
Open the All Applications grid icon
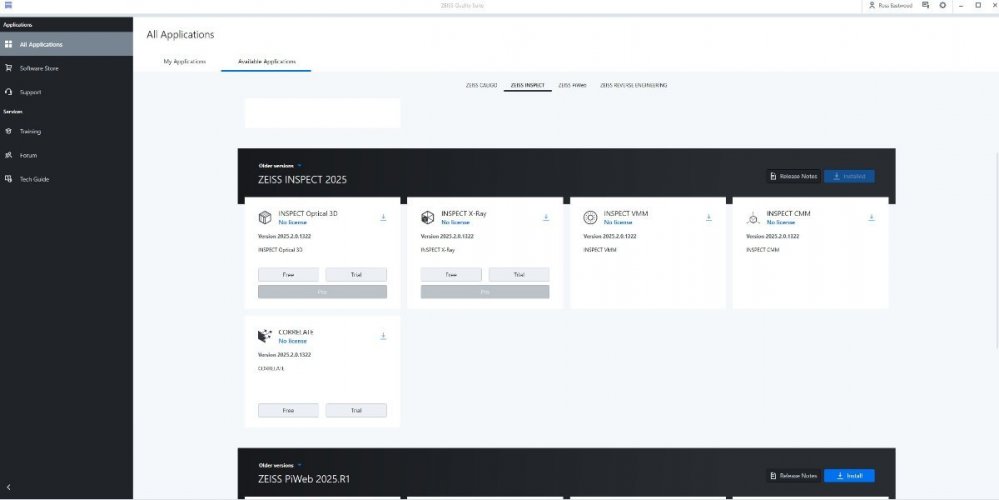tap(8, 45)
